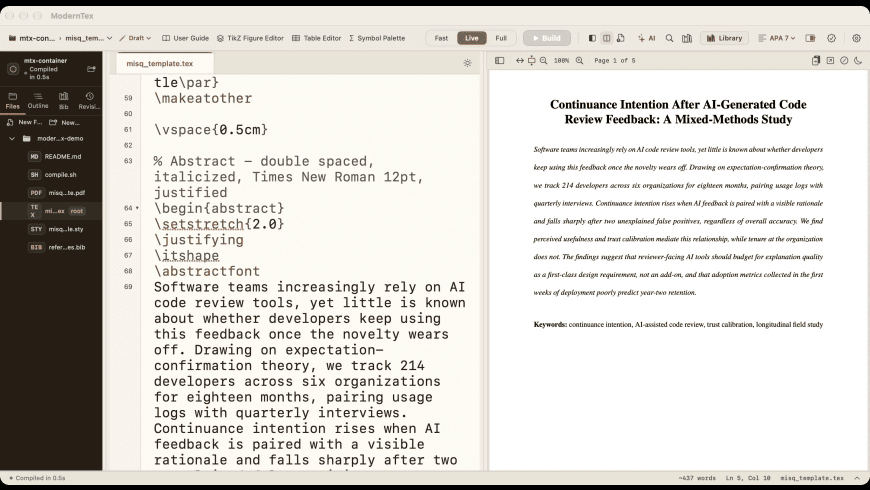870x490 pixels.
Task: Open the Draft mode dropdown
Action: tap(135, 38)
